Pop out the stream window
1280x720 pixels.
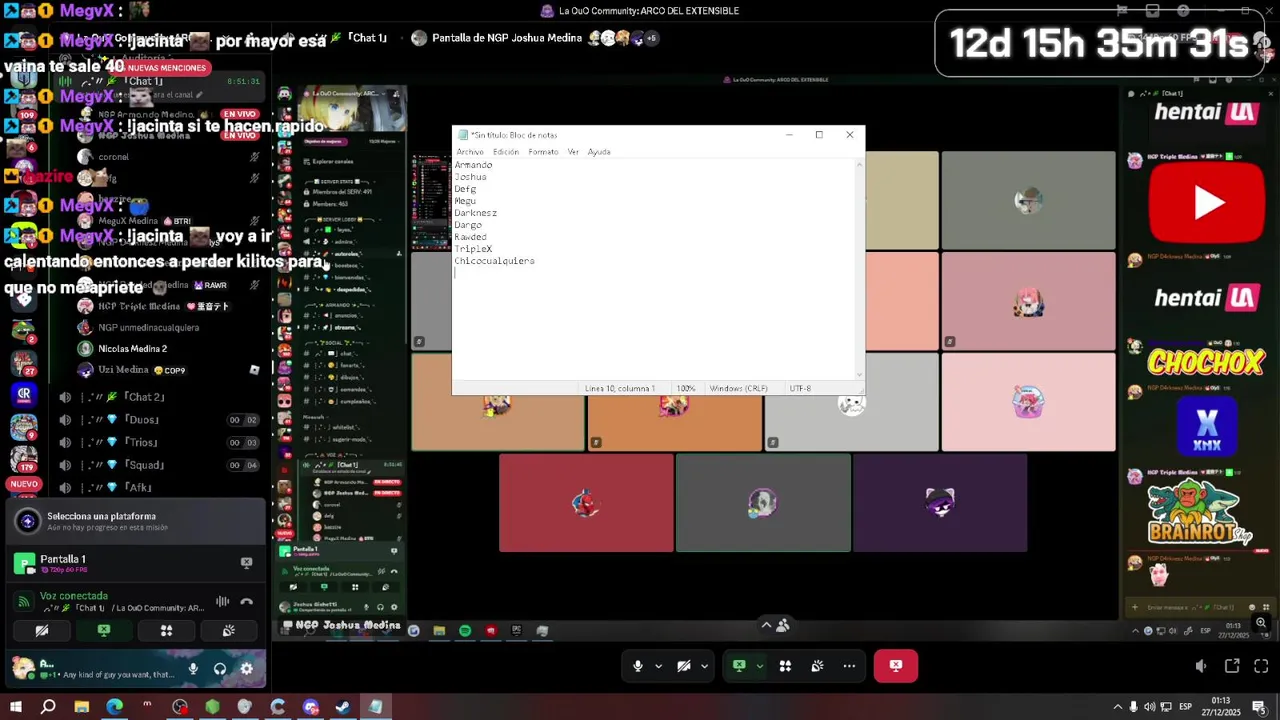point(1232,666)
